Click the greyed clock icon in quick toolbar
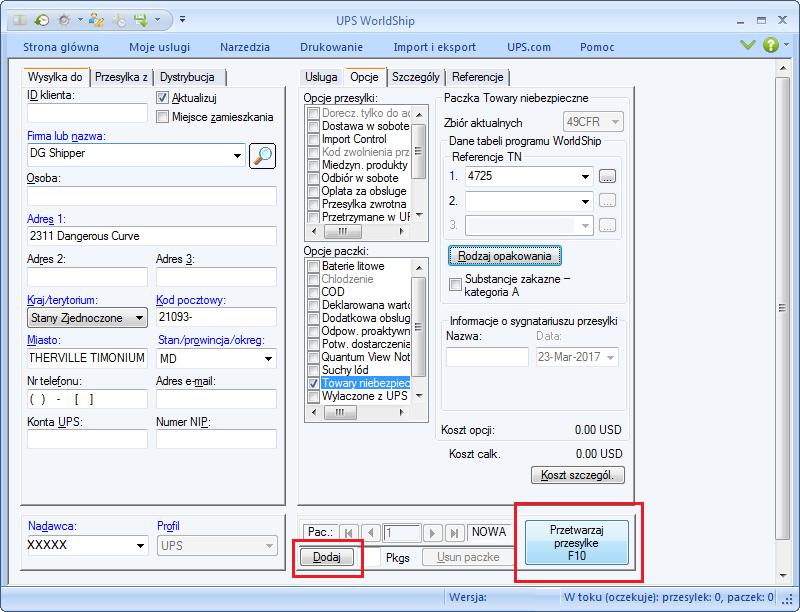The width and height of the screenshot is (800, 612). [x=119, y=20]
